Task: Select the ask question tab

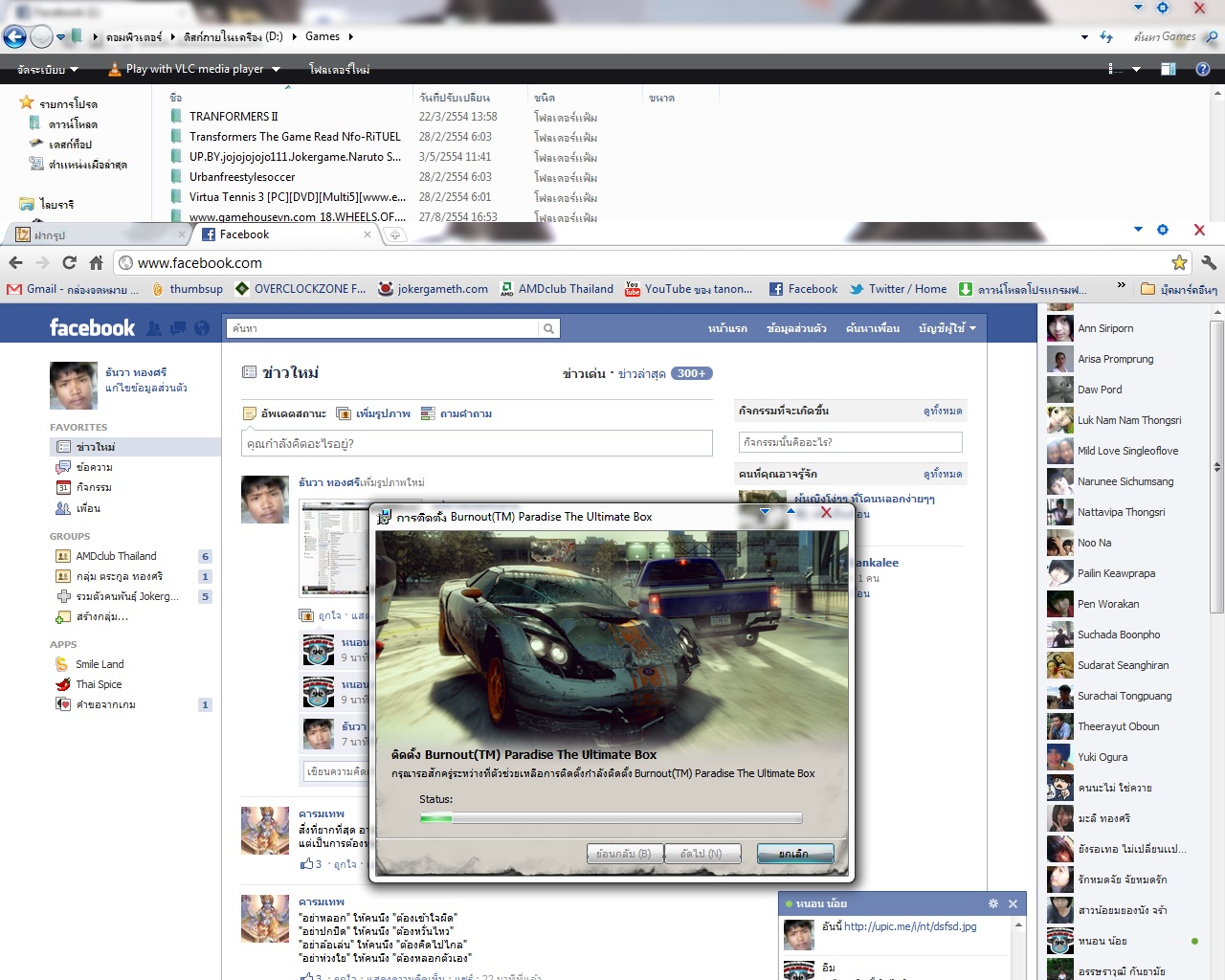Action: tap(457, 413)
